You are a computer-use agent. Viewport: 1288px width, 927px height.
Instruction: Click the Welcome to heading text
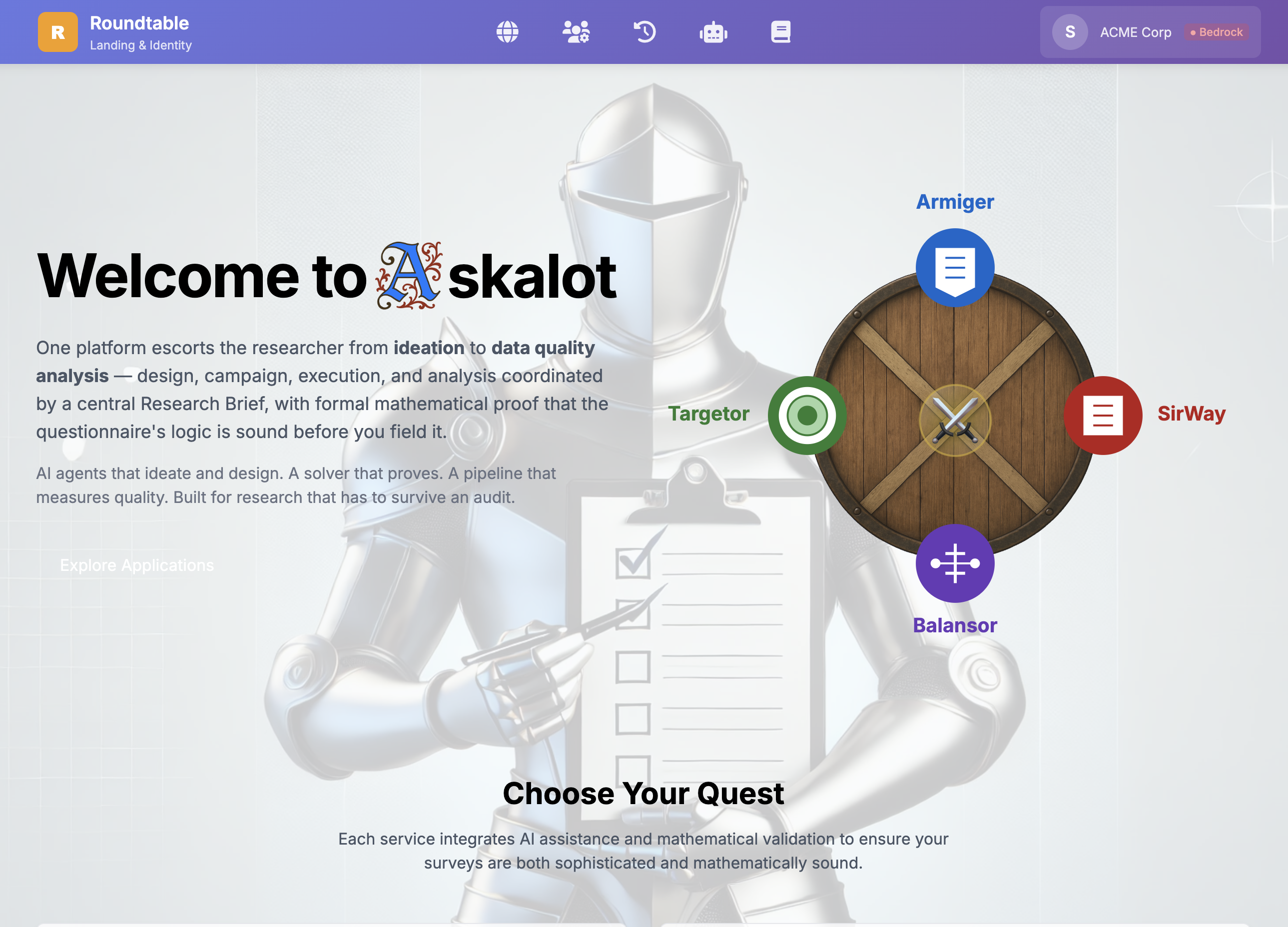(202, 277)
